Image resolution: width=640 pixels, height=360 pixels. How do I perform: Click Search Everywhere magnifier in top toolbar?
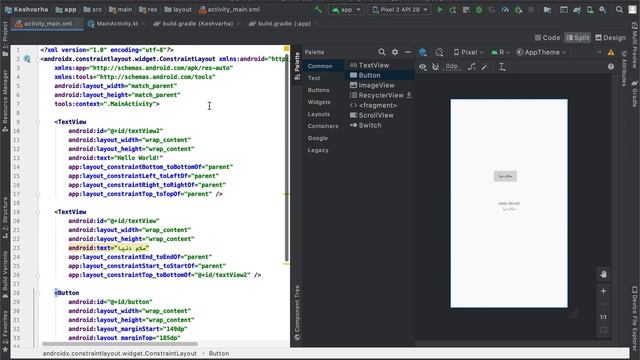pyautogui.click(x=619, y=9)
